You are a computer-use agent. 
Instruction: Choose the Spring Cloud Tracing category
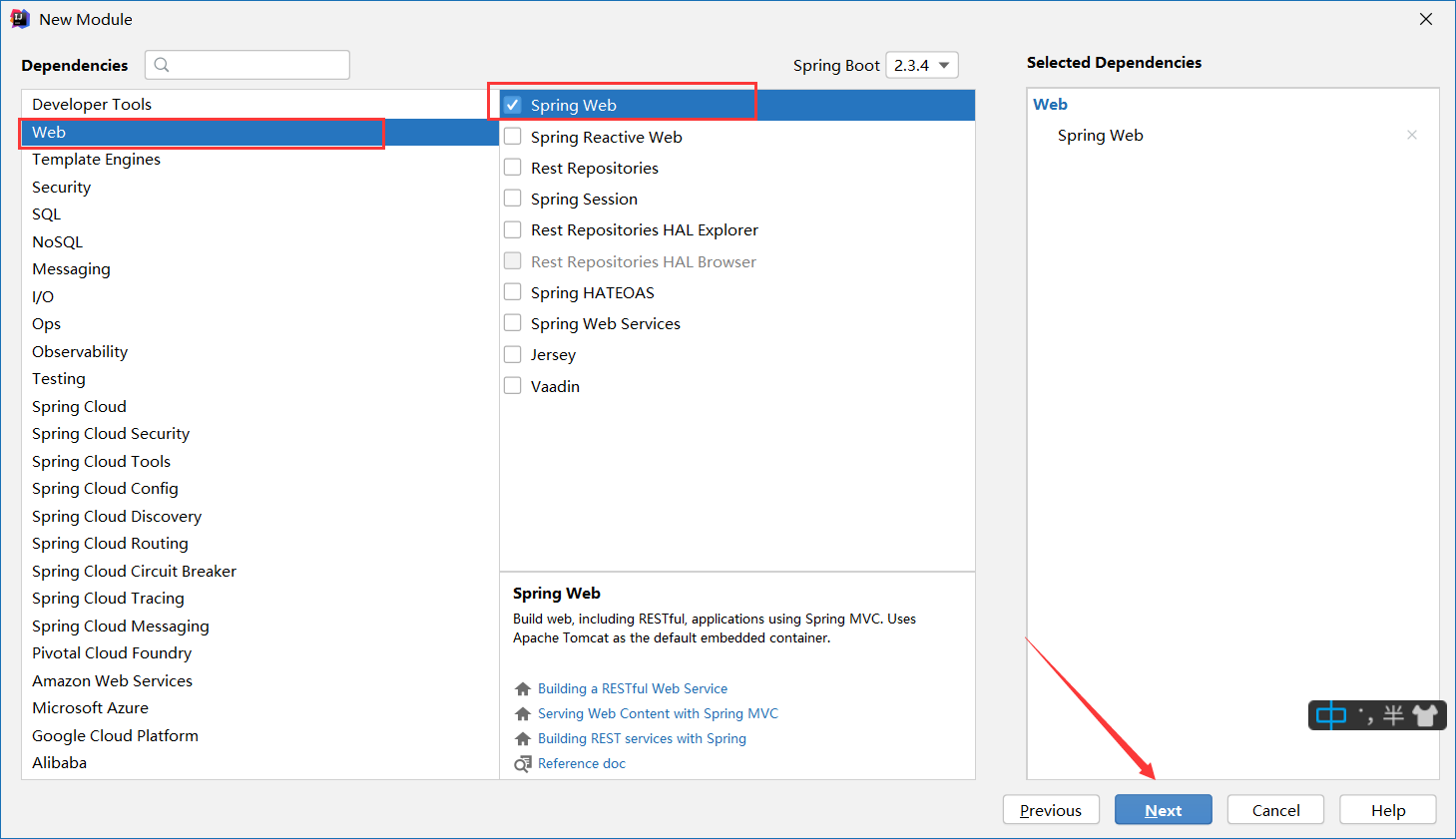tap(259, 599)
